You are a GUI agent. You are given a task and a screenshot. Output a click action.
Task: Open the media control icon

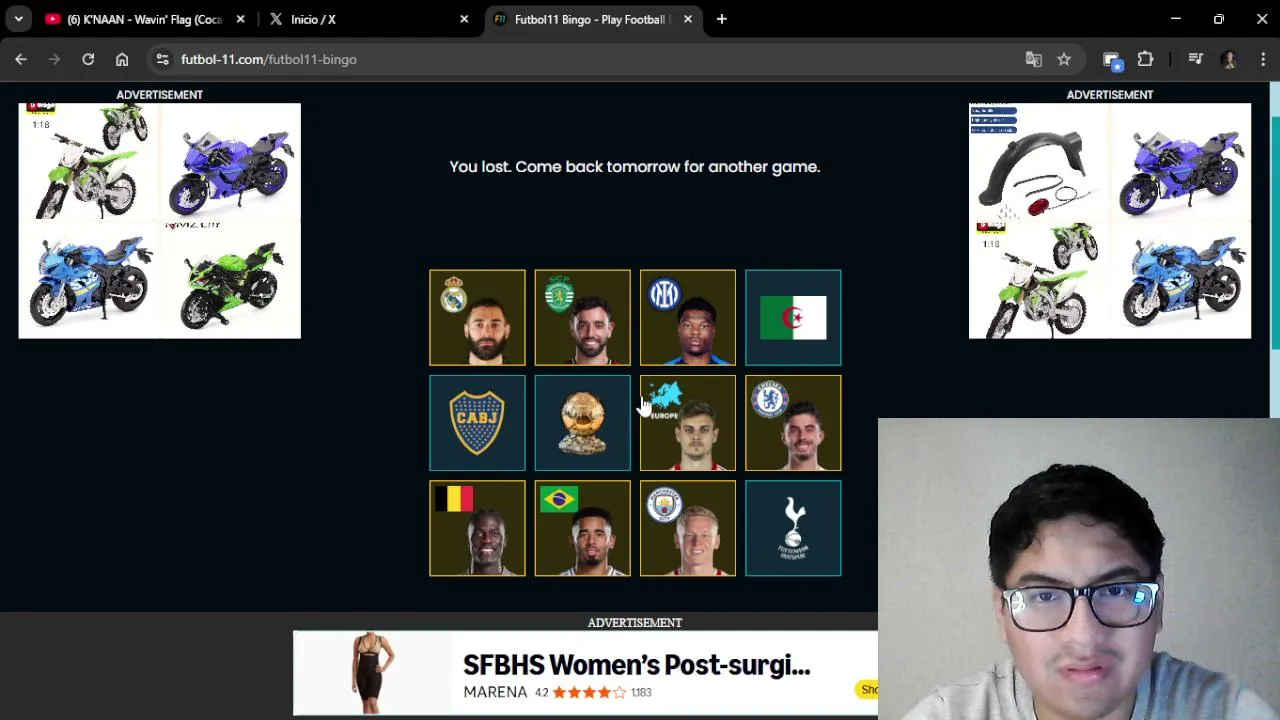(x=1195, y=59)
